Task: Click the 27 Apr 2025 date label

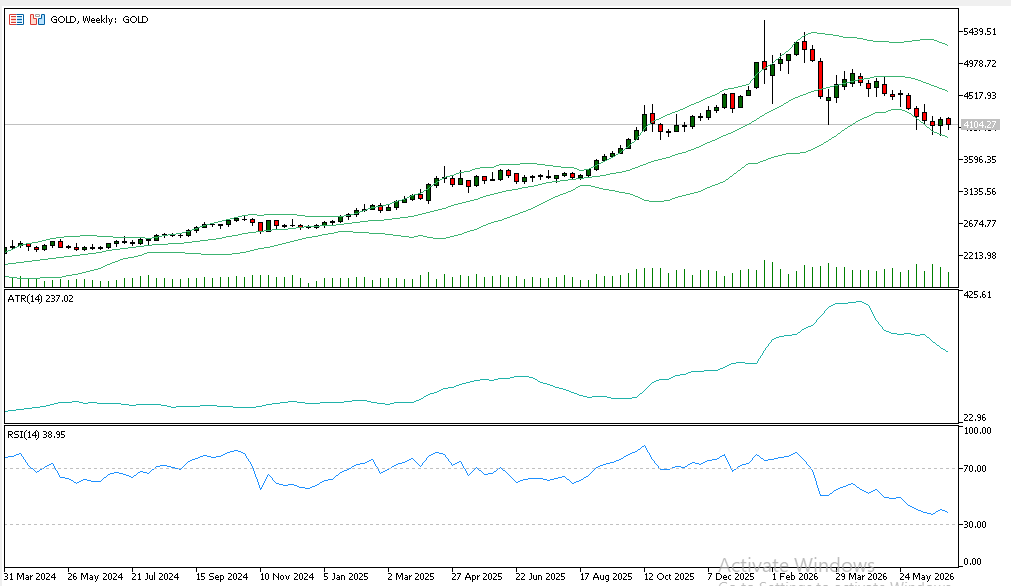Action: 476,576
